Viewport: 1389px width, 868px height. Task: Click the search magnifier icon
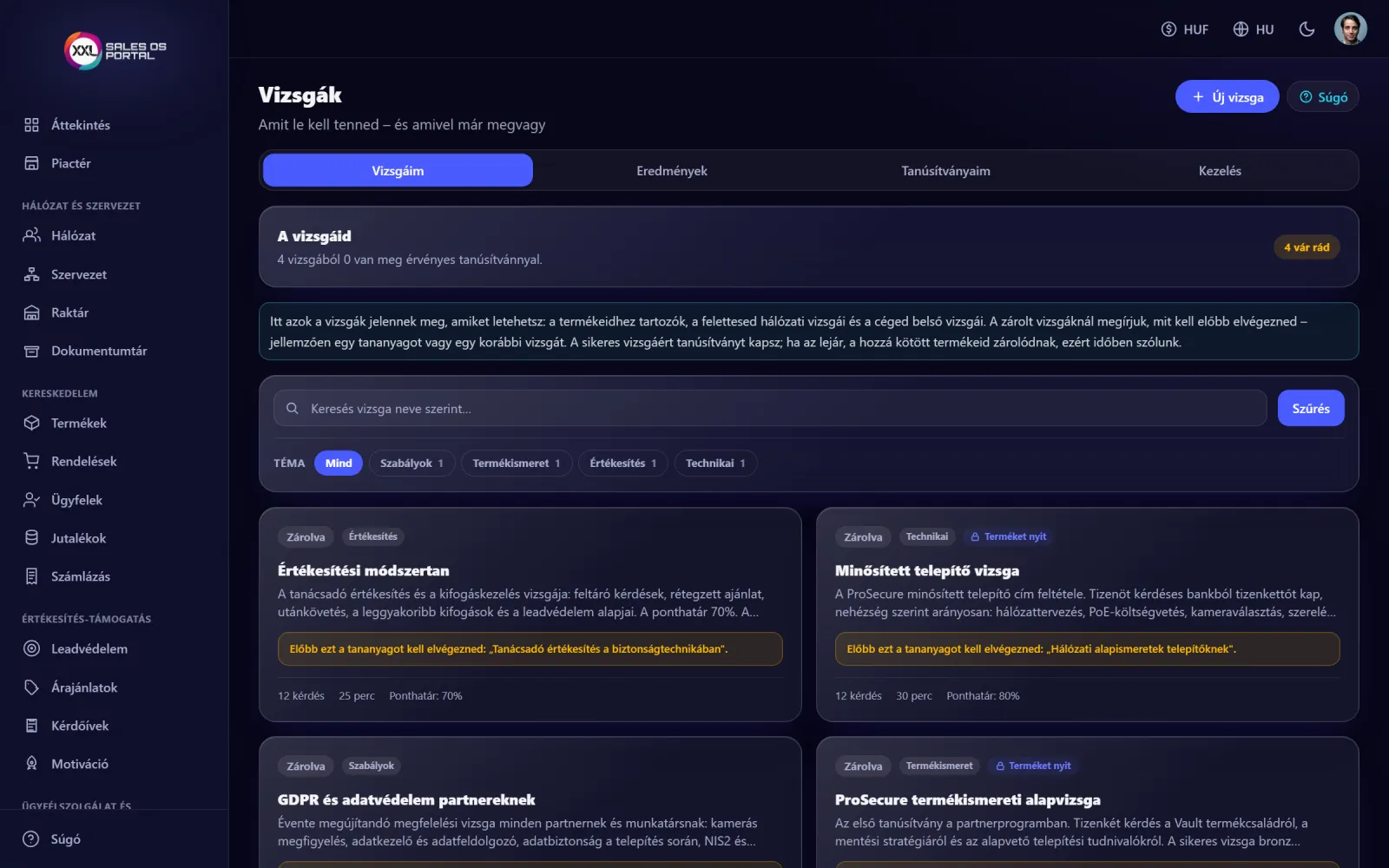pos(293,408)
